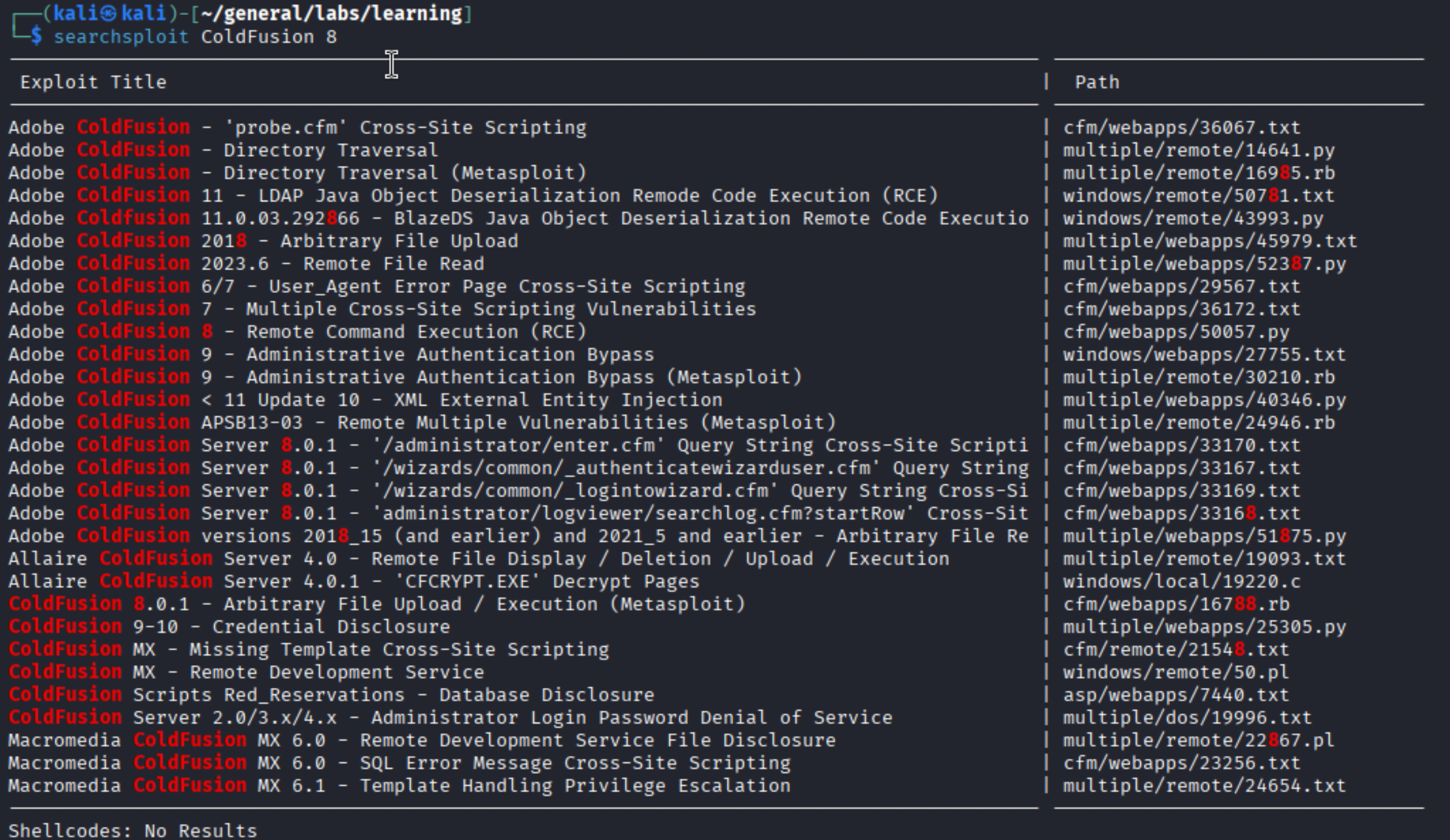Image resolution: width=1450 pixels, height=840 pixels.
Task: Click path windows/remote/43993.py
Action: [1193, 218]
